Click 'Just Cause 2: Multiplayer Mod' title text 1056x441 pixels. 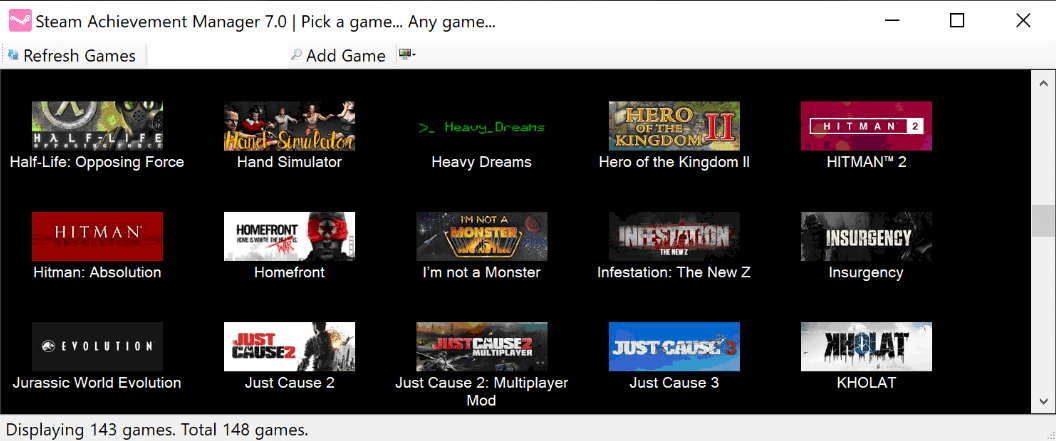(482, 392)
